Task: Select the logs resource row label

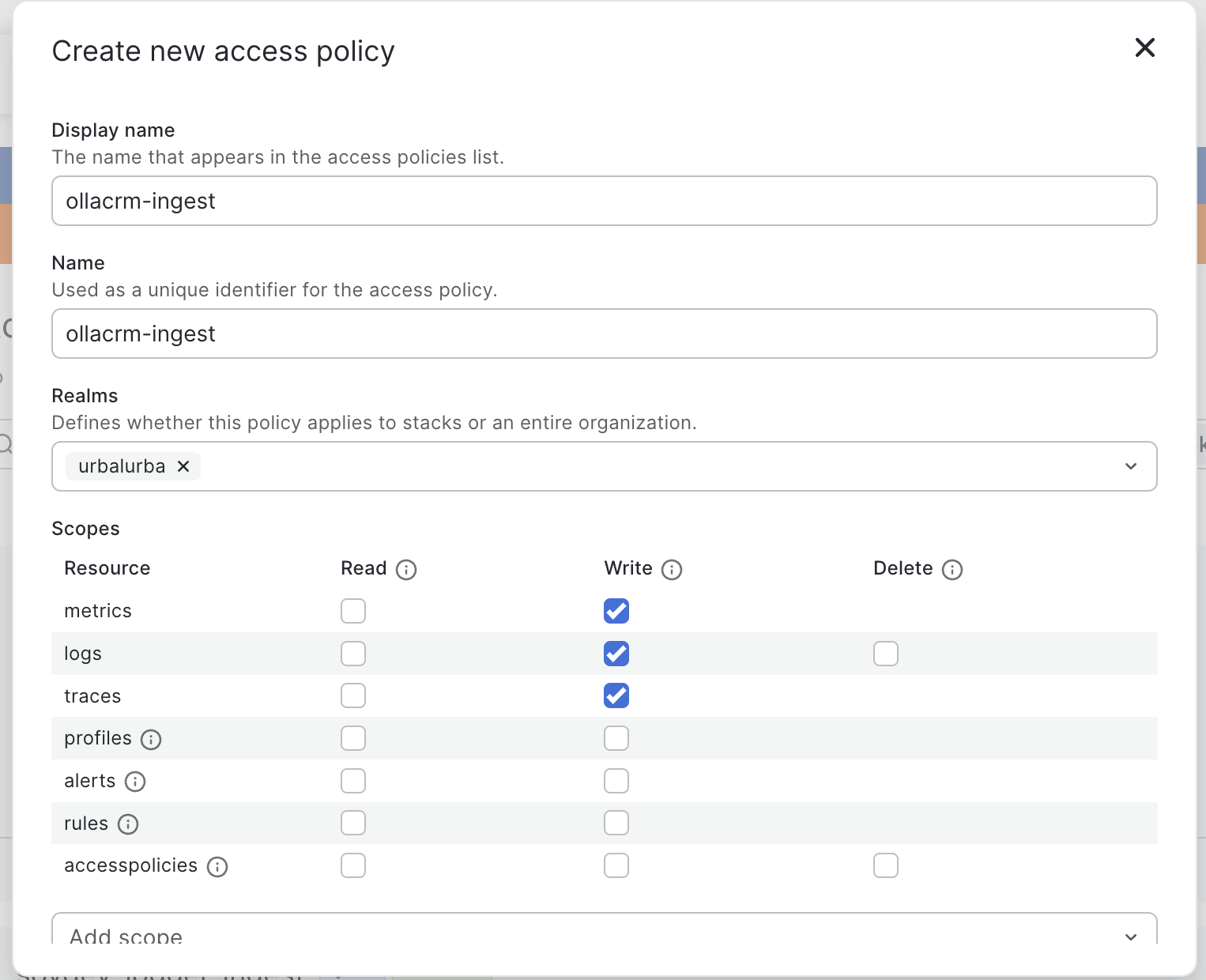Action: (83, 654)
